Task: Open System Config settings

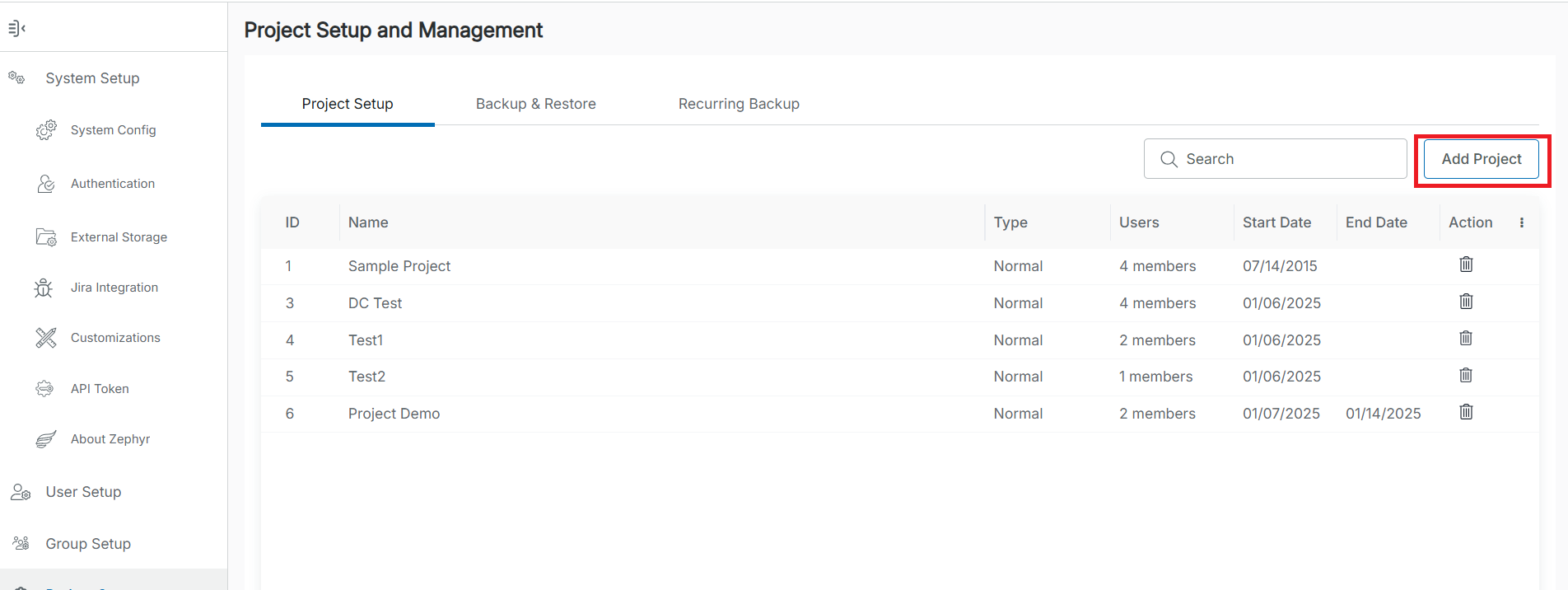Action: pos(113,130)
